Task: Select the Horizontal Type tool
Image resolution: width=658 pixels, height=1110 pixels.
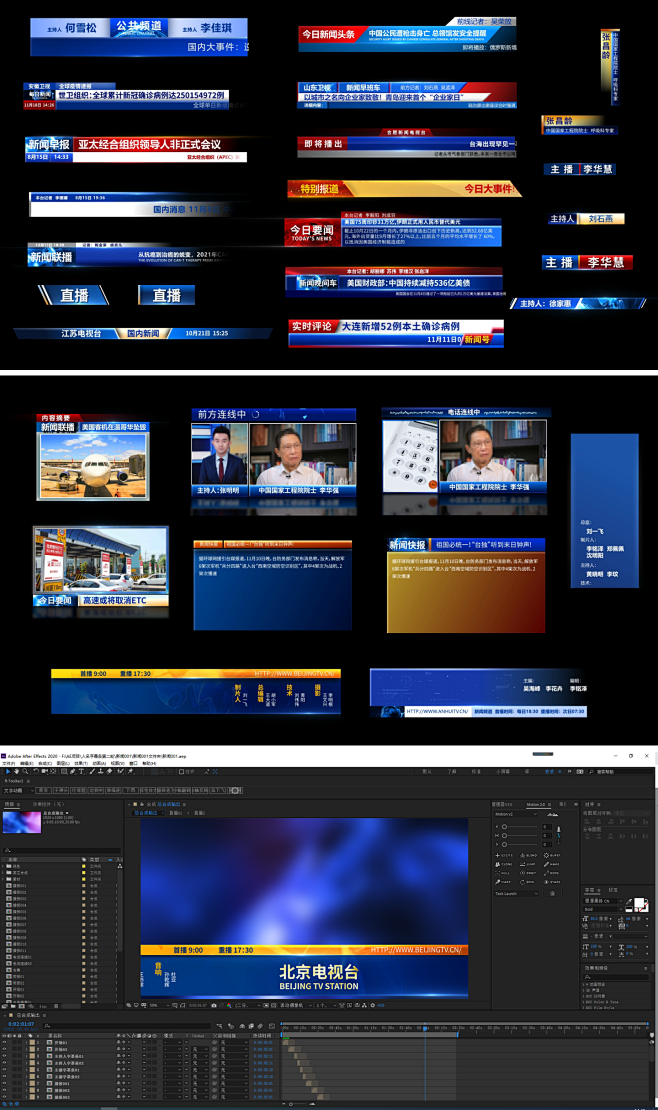Action: click(81, 771)
